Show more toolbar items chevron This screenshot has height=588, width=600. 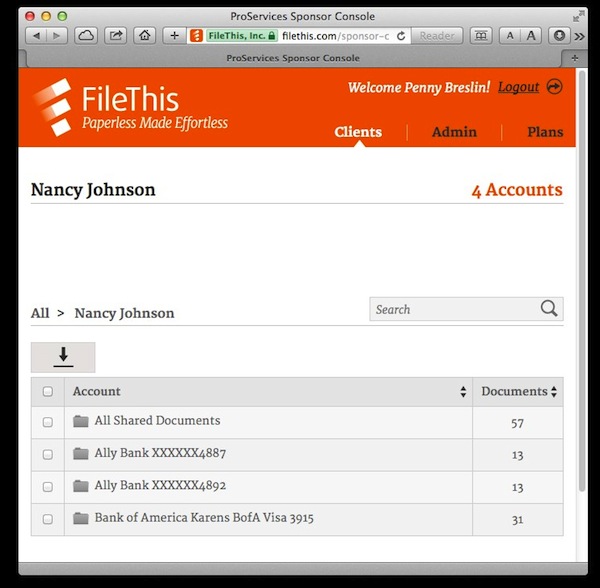pos(579,36)
